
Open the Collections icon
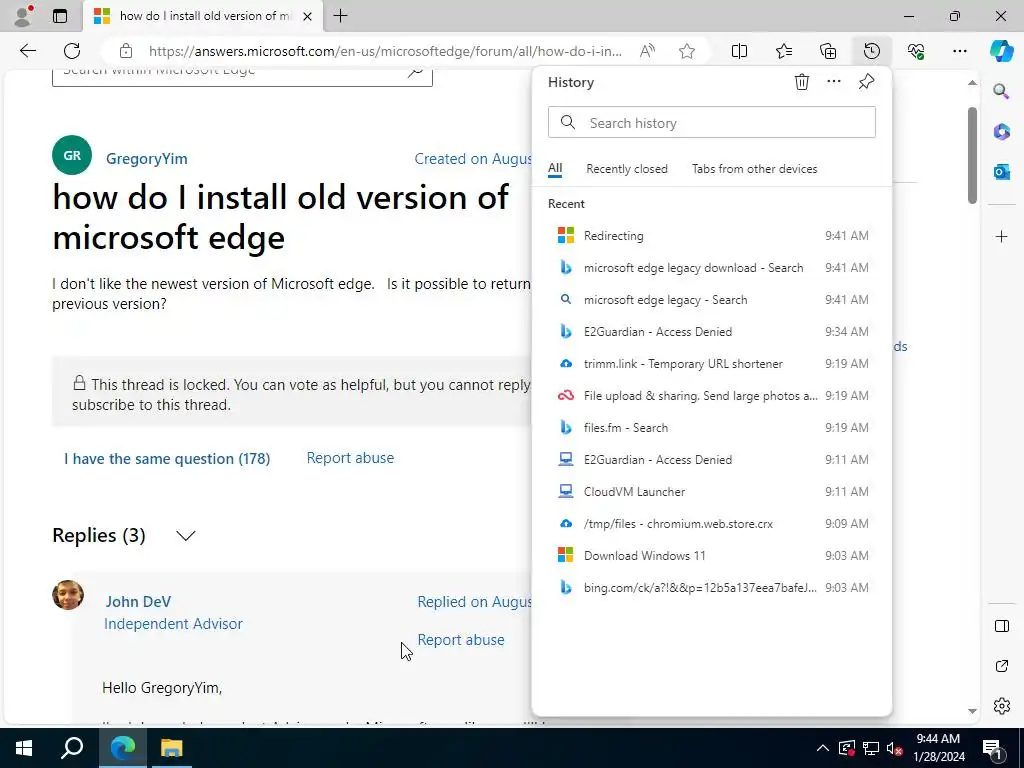pyautogui.click(x=828, y=51)
